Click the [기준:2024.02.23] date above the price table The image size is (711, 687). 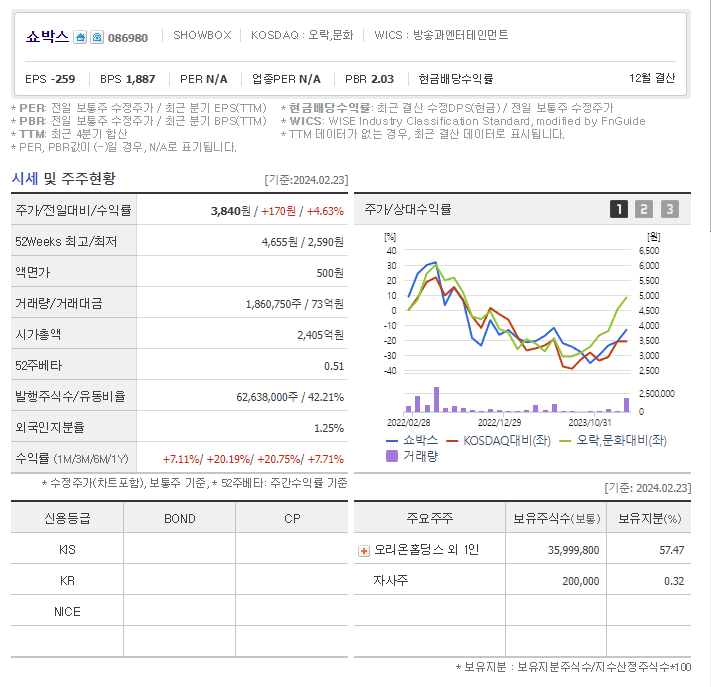306,180
